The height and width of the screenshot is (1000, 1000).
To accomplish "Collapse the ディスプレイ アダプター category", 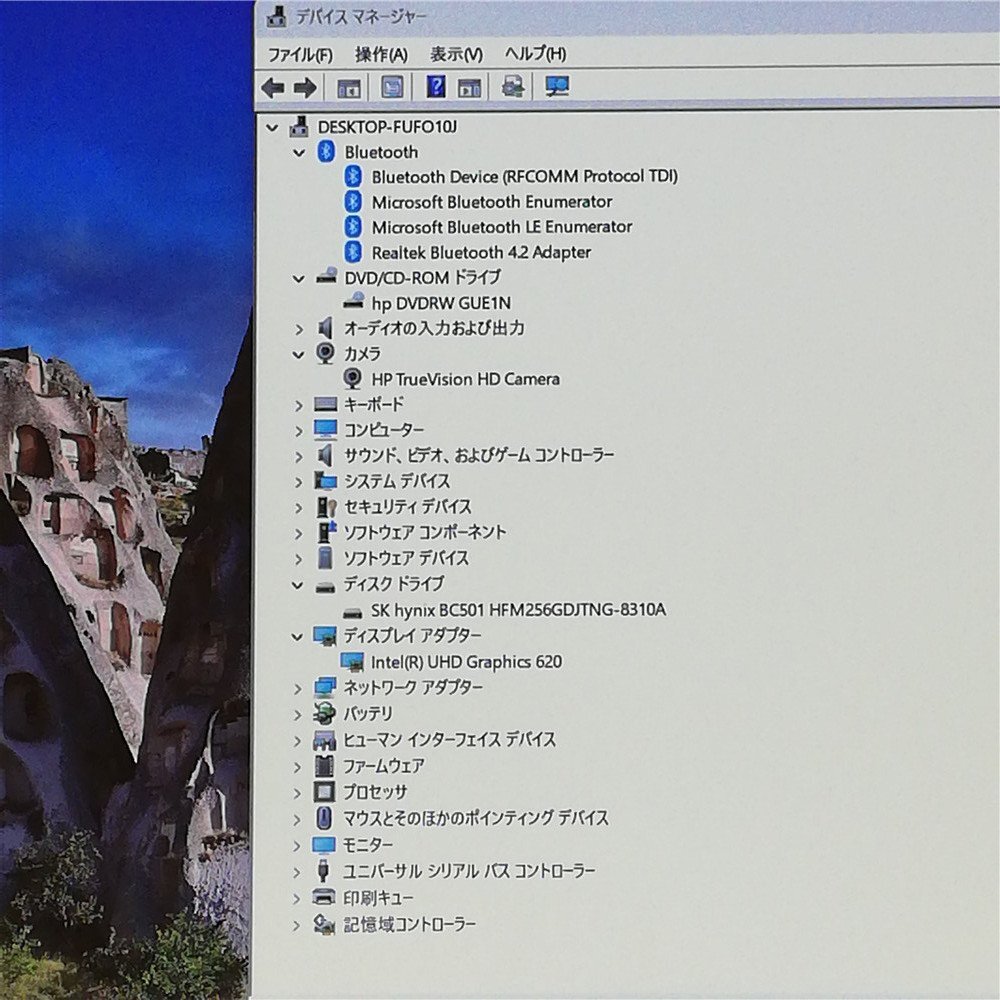I will pyautogui.click(x=298, y=636).
